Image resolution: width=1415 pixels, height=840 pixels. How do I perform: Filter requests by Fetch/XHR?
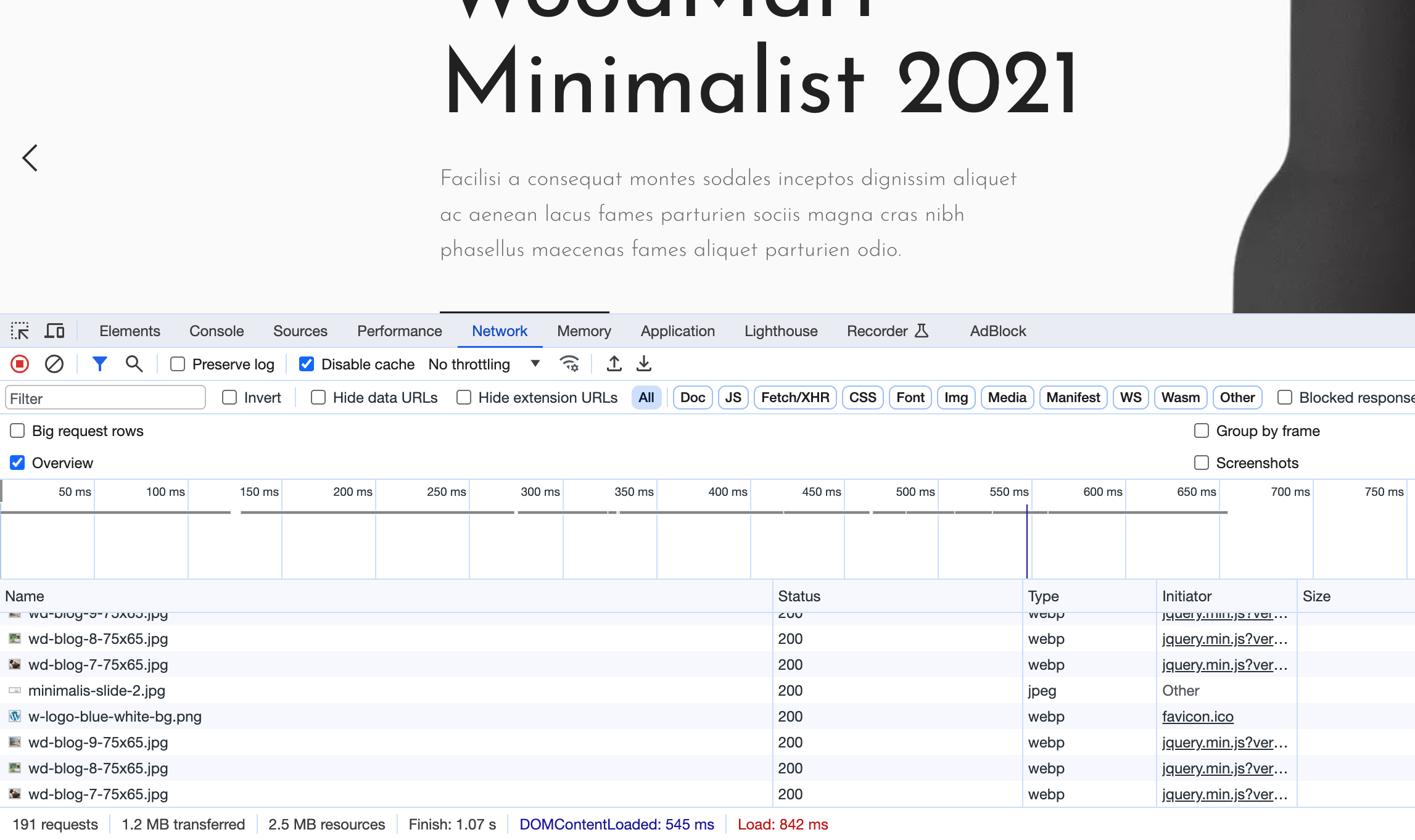pos(794,398)
